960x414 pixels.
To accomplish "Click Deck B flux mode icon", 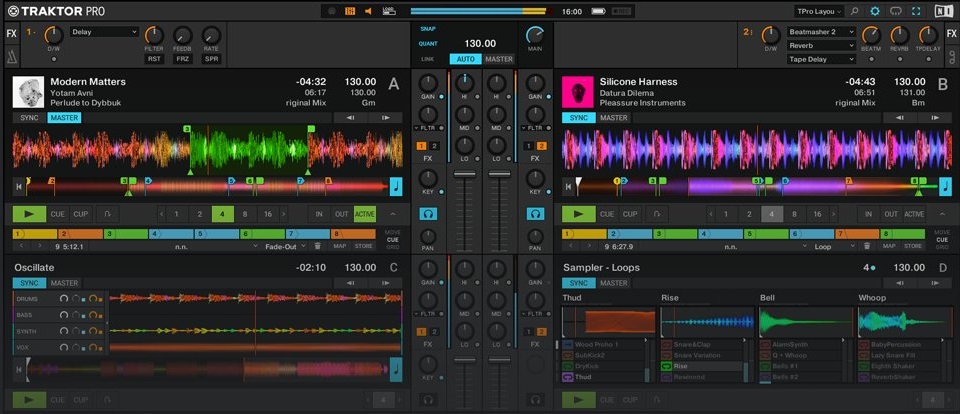I will pyautogui.click(x=657, y=214).
